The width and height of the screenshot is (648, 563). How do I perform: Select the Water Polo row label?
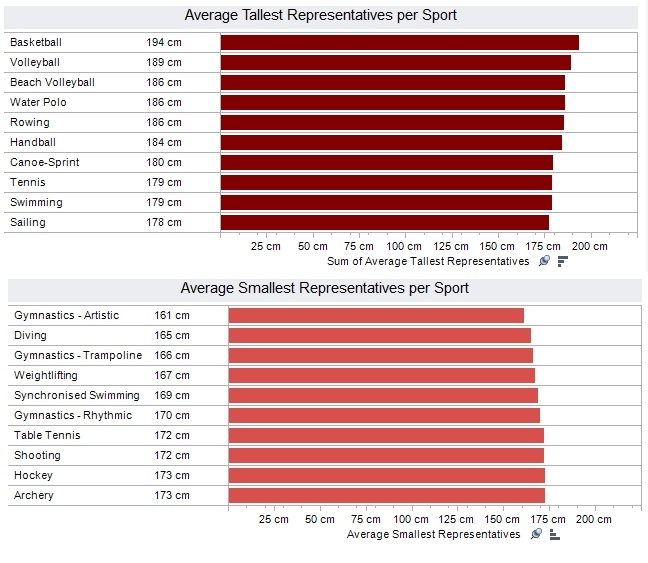[x=37, y=102]
